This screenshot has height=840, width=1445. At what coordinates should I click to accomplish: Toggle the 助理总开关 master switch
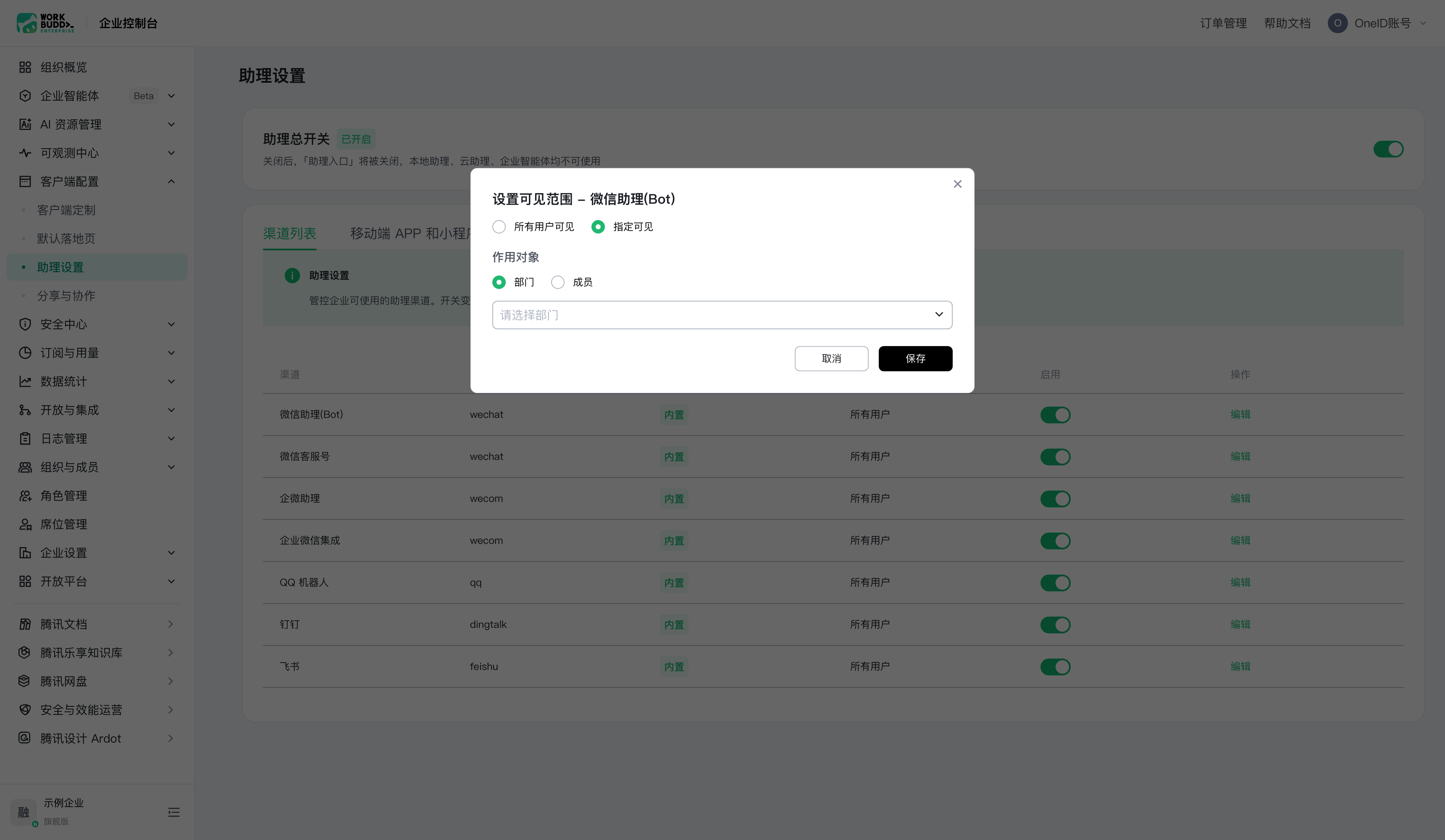1388,149
